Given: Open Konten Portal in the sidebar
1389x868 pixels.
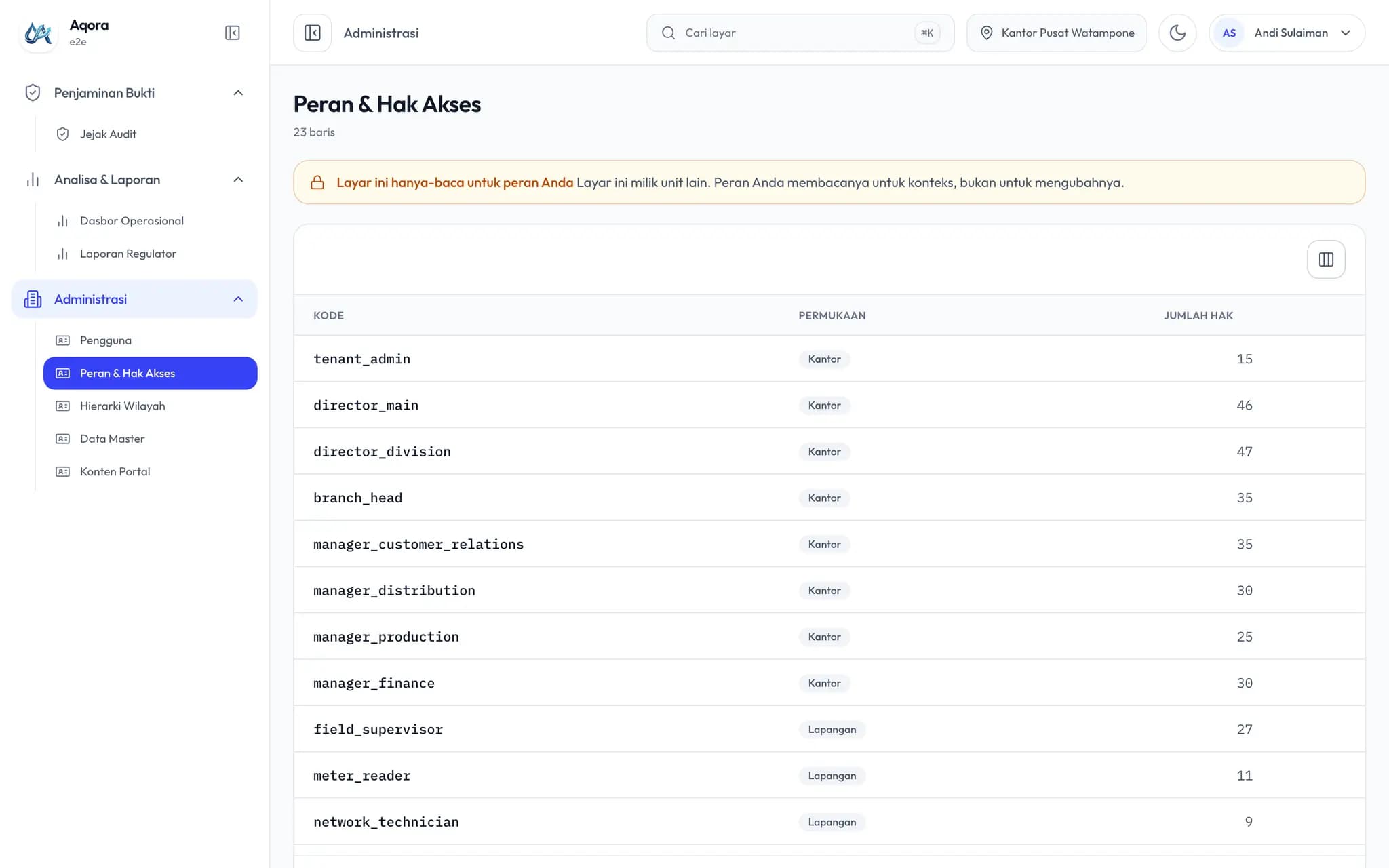Looking at the screenshot, I should 150,471.
